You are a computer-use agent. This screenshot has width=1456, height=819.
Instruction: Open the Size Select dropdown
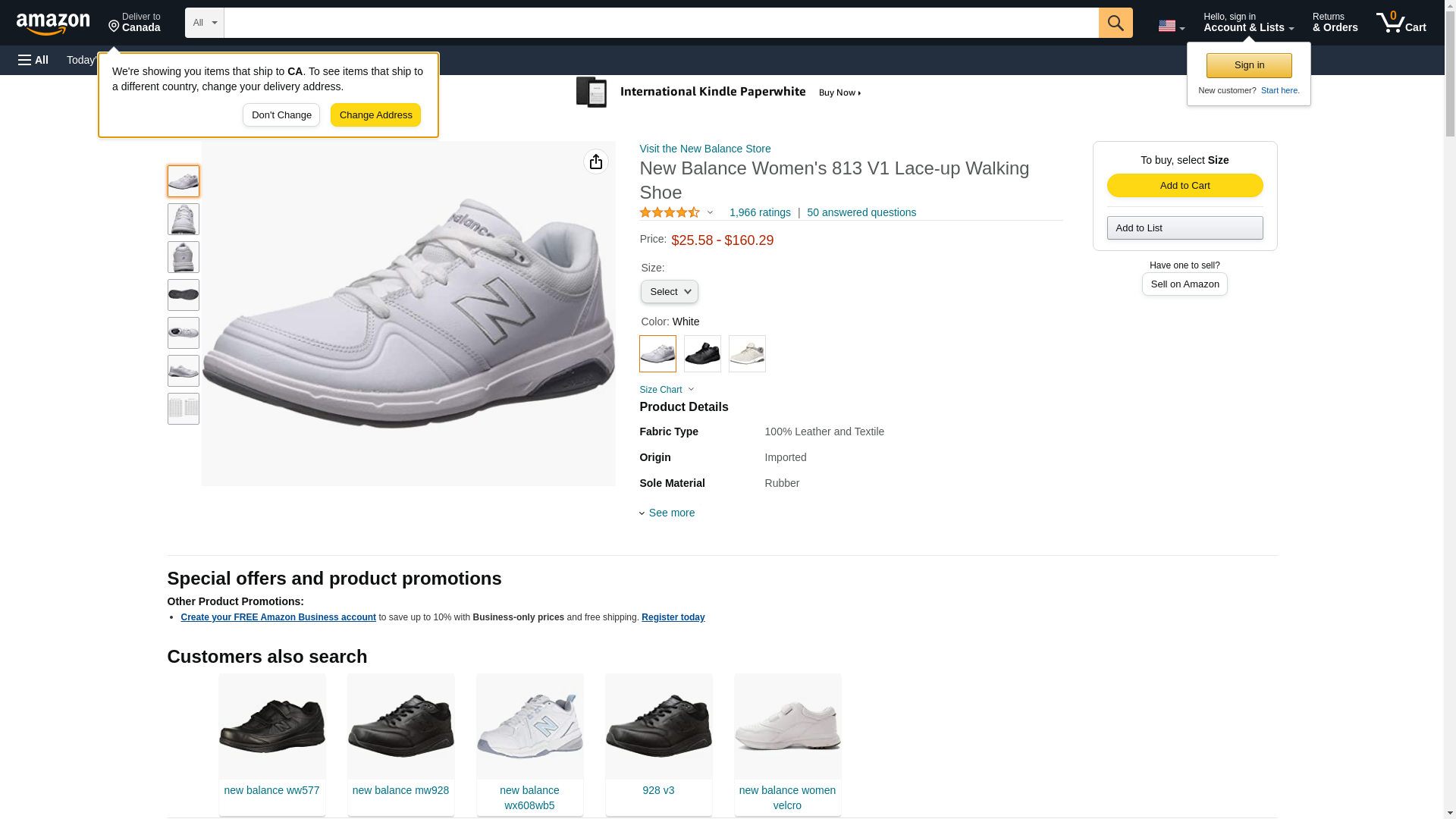coord(669,292)
